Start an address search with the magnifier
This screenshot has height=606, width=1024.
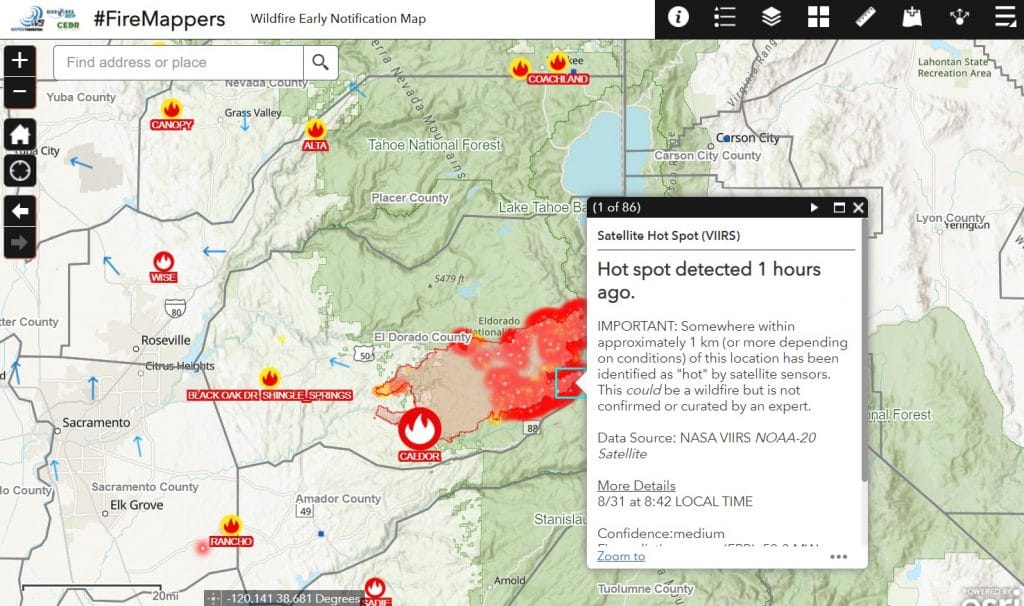pos(322,61)
